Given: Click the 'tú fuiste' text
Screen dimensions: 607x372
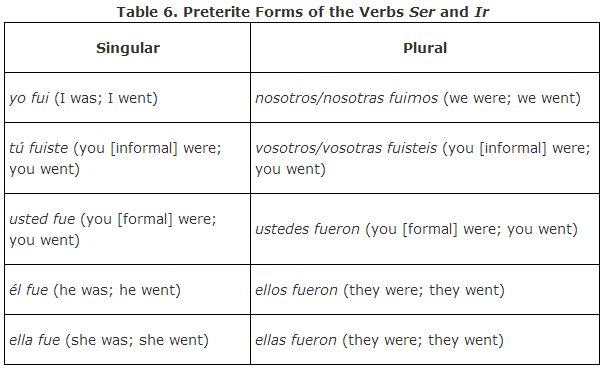Looking at the screenshot, I should 39,148.
